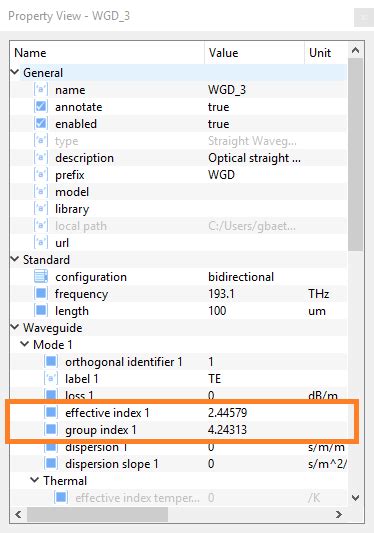The image size is (374, 533).
Task: Click the number icon beside effective index temperature
Action: pos(61,497)
